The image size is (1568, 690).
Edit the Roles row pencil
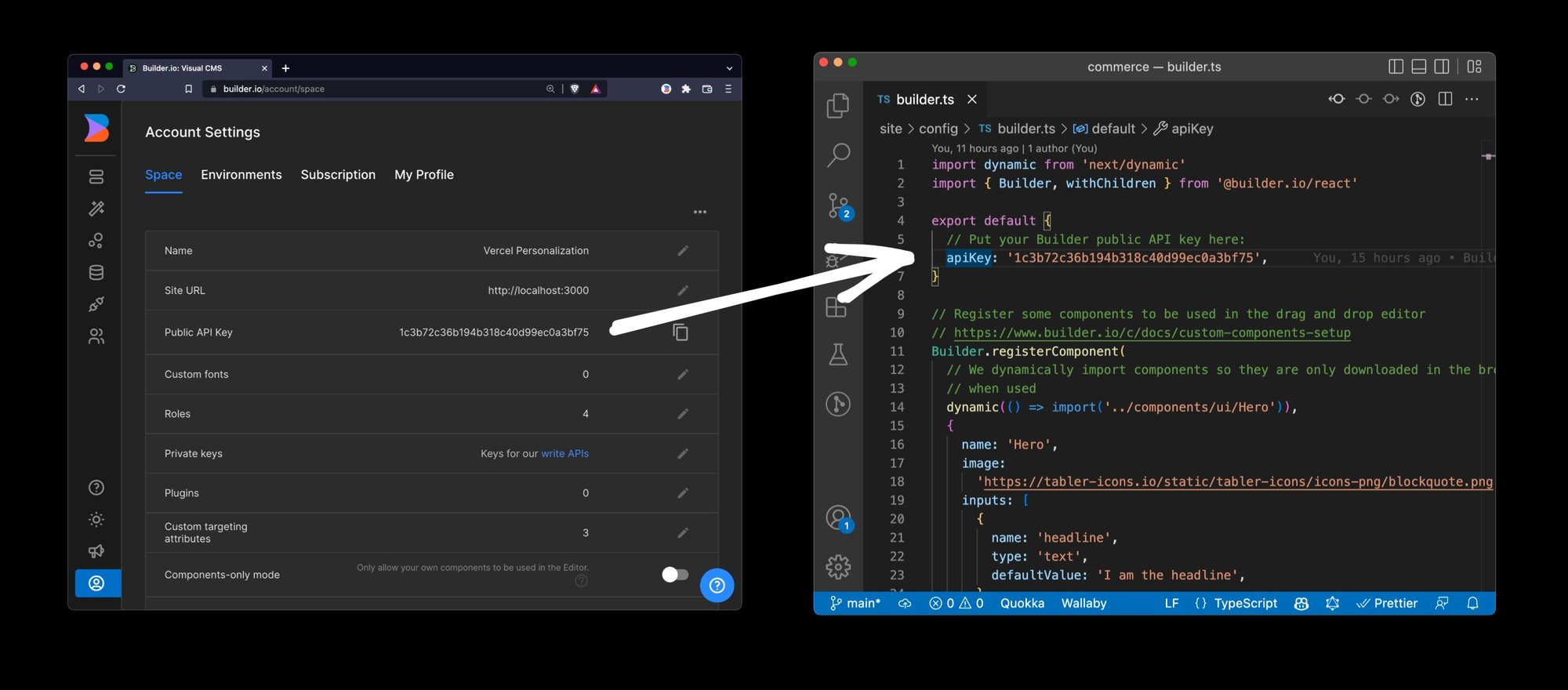point(683,413)
